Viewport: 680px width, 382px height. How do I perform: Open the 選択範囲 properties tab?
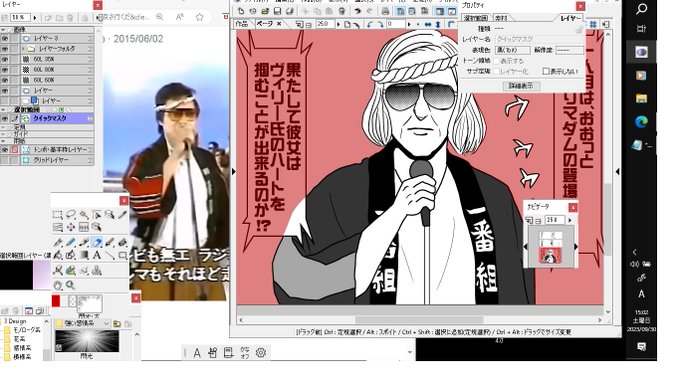[476, 18]
